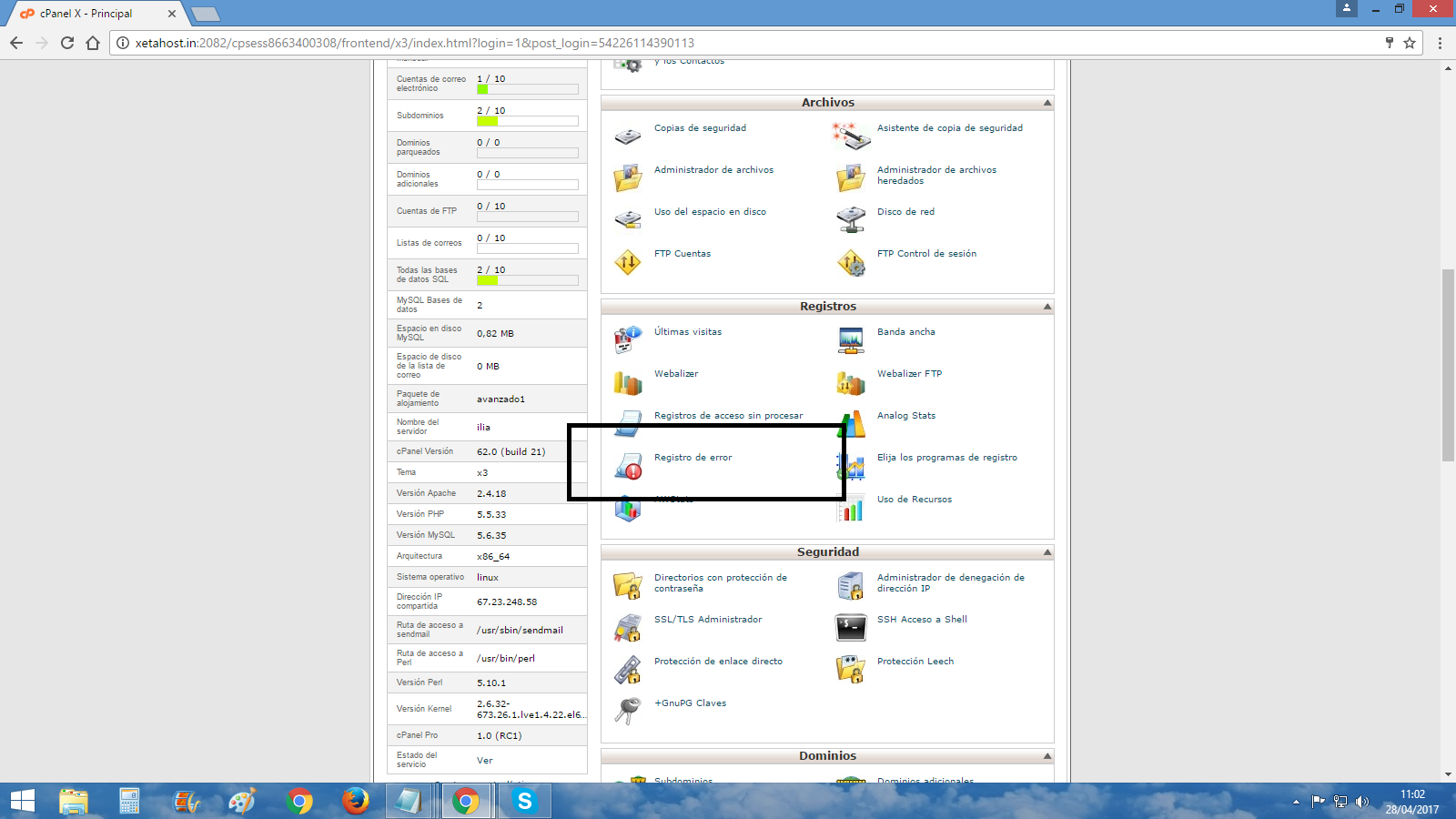Collapse the Dominios section
The width and height of the screenshot is (1456, 819).
click(1046, 756)
